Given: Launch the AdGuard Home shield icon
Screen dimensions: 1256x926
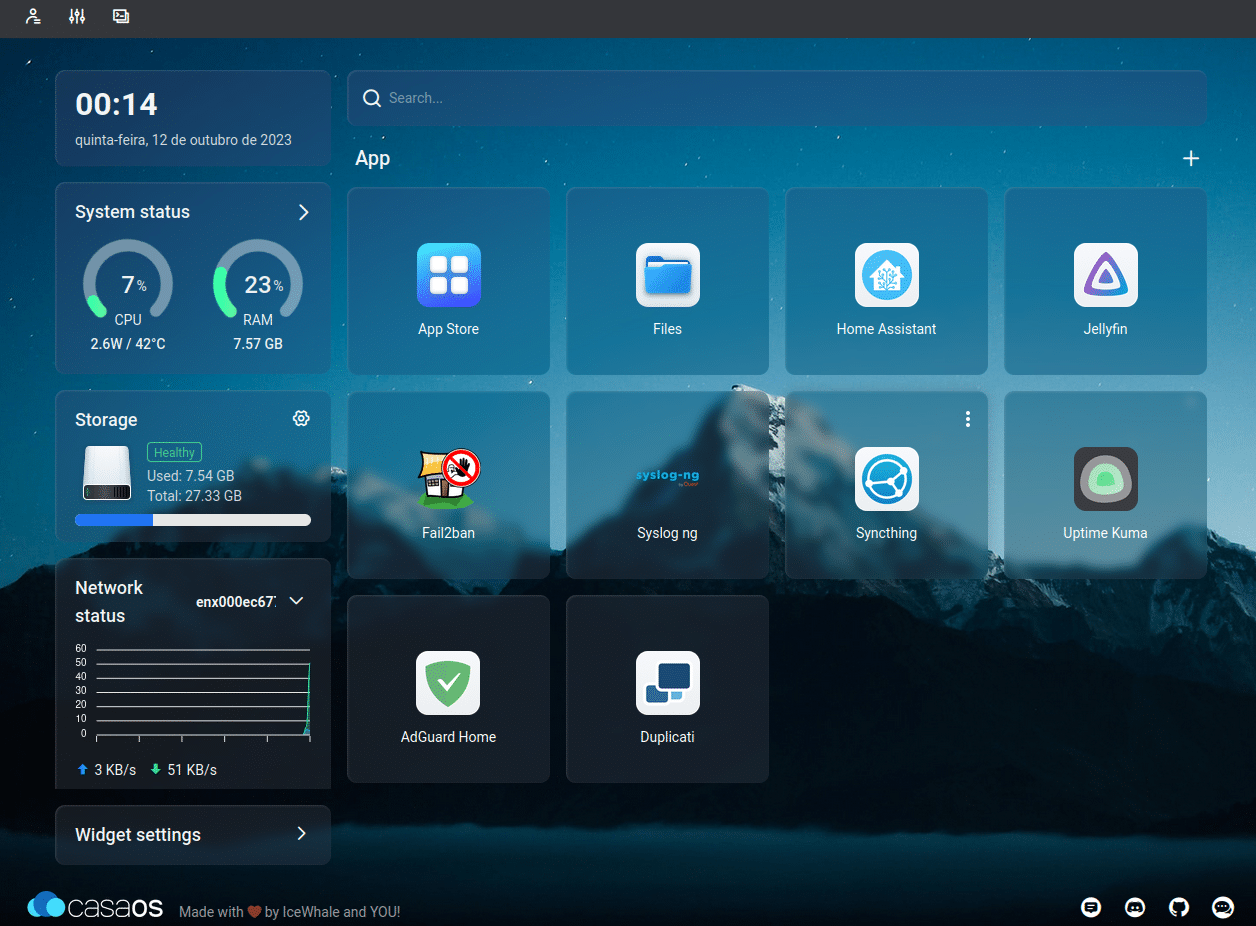Looking at the screenshot, I should (449, 683).
